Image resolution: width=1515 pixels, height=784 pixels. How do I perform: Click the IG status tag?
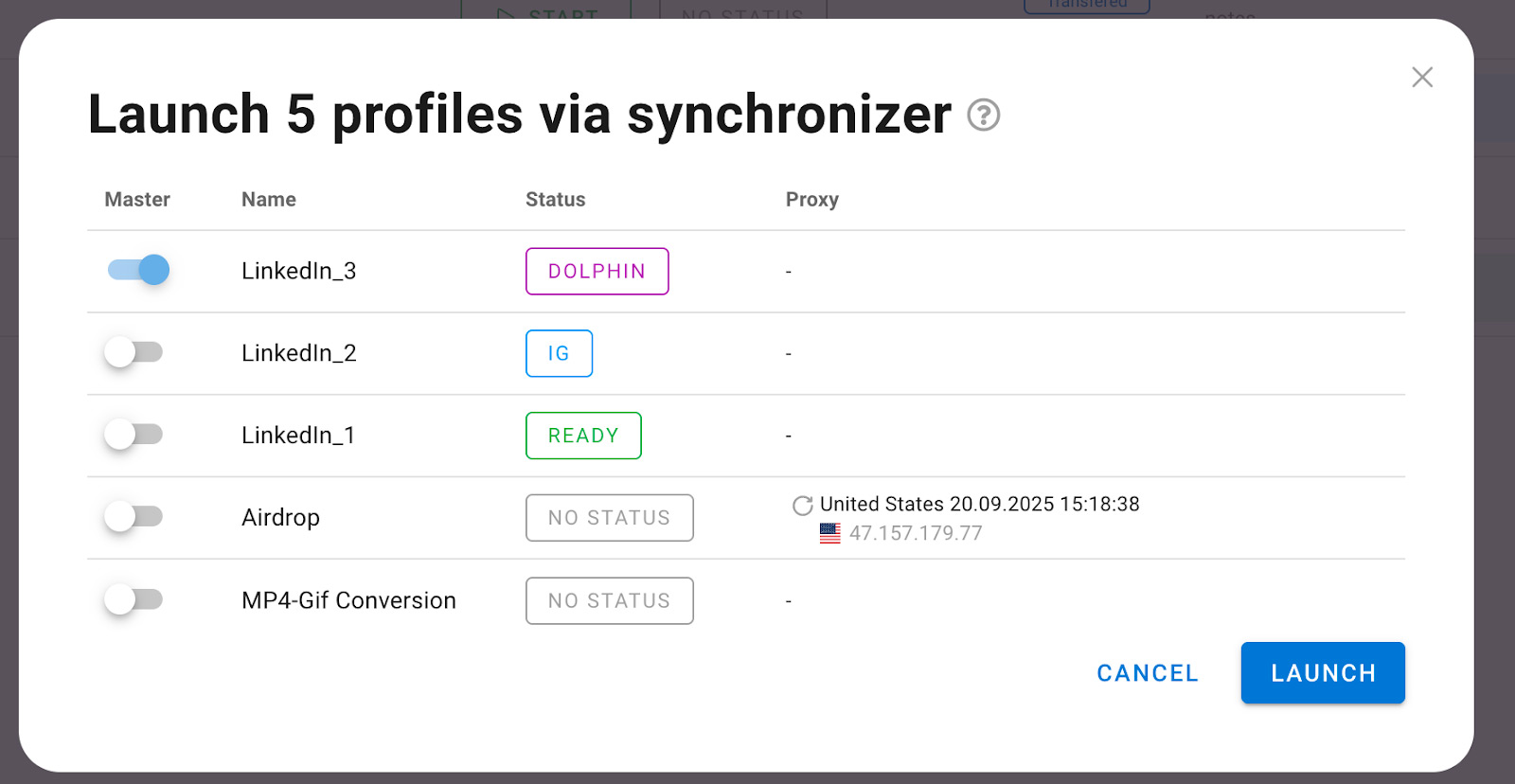point(559,353)
